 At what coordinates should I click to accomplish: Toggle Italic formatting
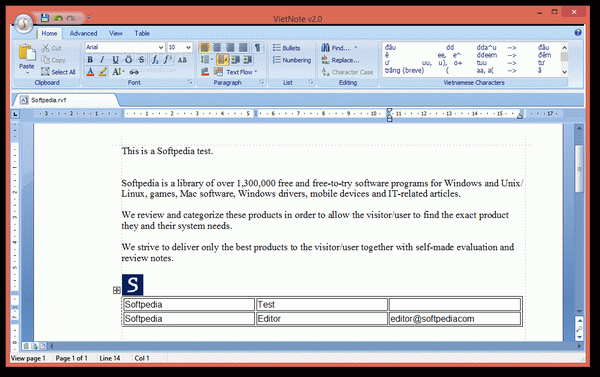pyautogui.click(x=102, y=60)
